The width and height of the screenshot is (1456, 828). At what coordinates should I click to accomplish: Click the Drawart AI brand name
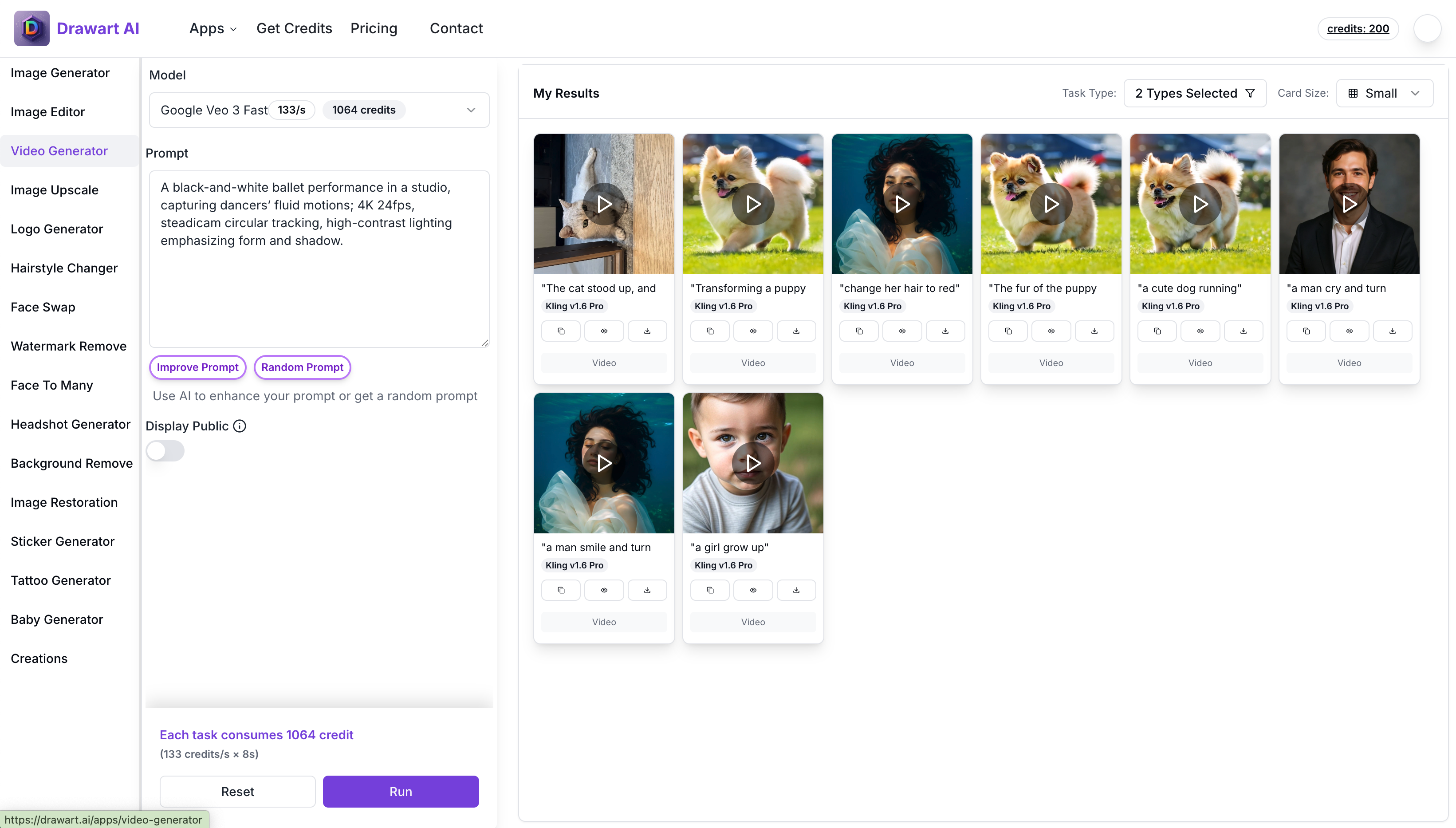(x=98, y=28)
